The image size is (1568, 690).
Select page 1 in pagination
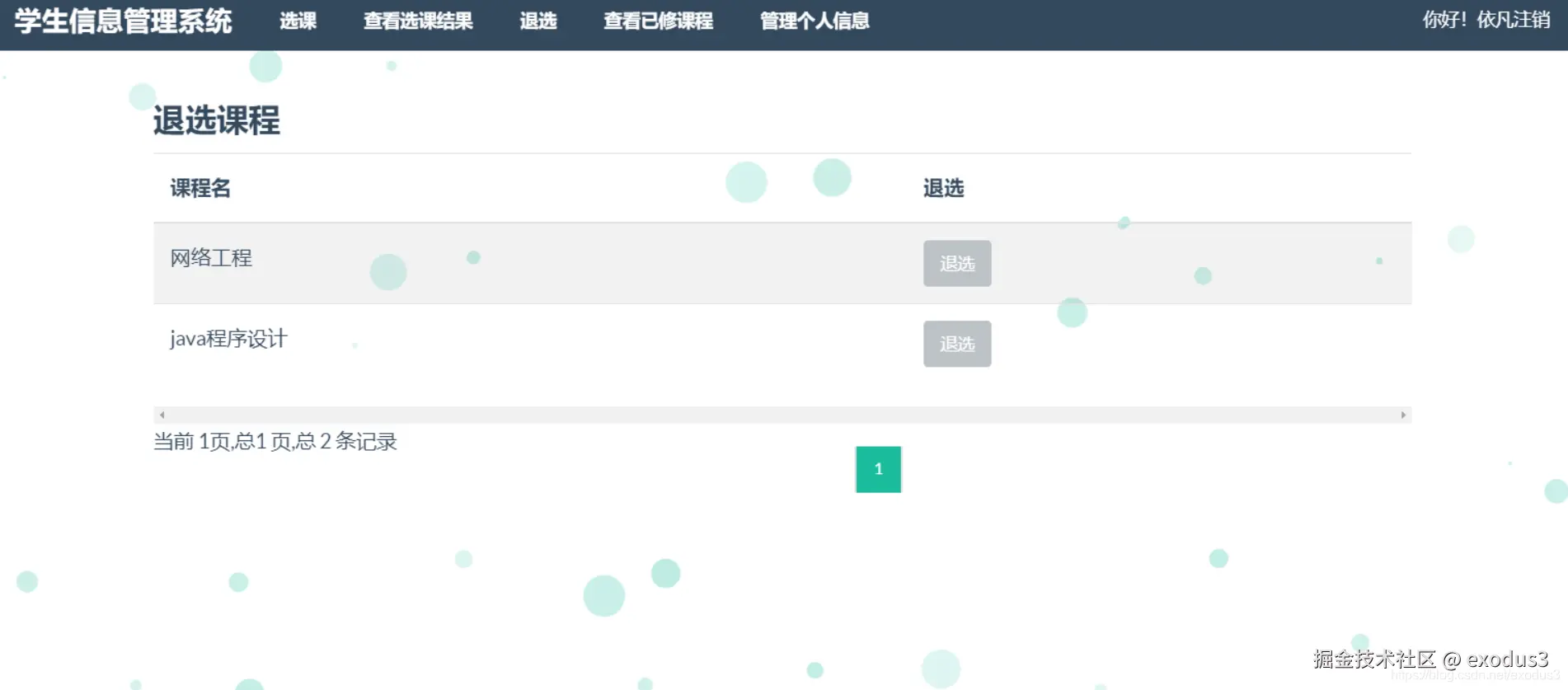(879, 469)
